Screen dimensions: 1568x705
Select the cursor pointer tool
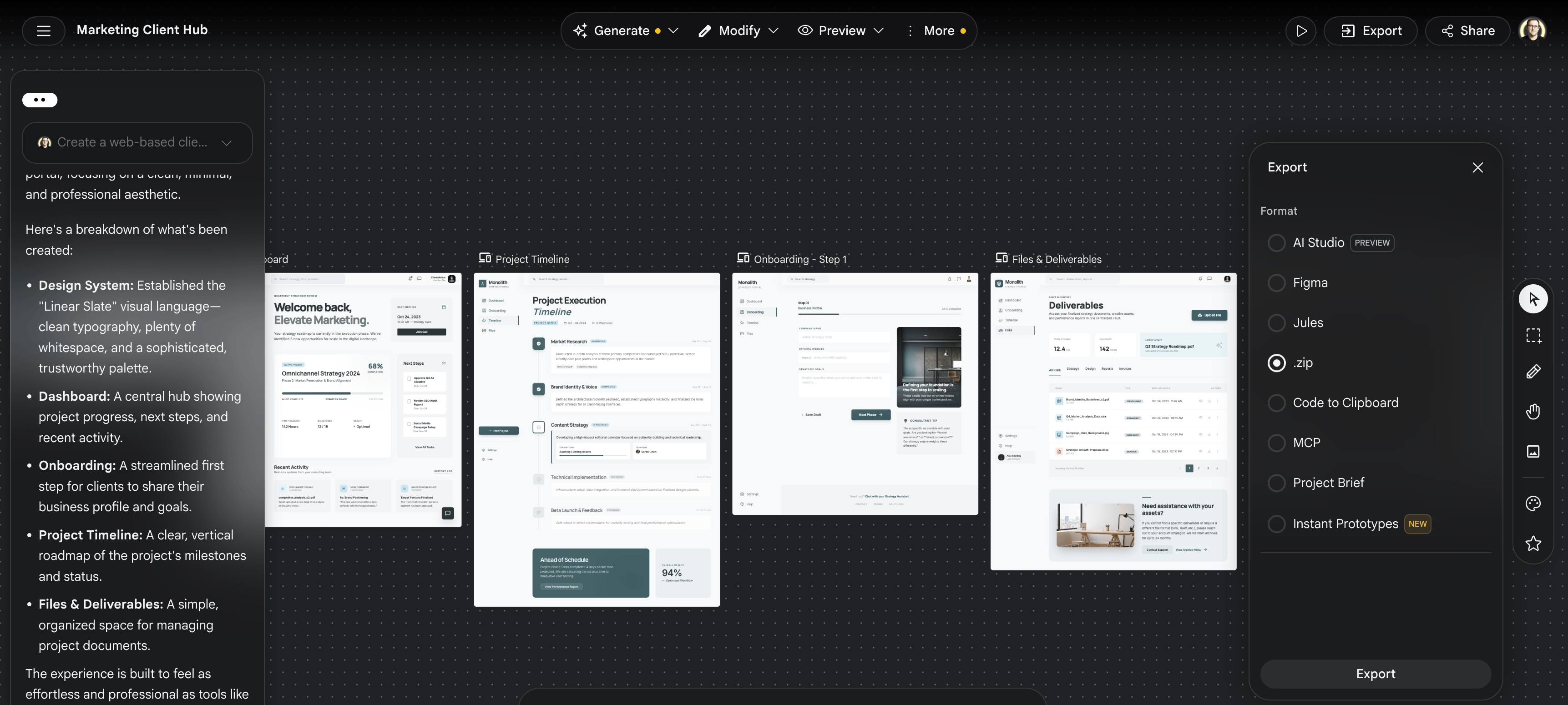point(1533,299)
